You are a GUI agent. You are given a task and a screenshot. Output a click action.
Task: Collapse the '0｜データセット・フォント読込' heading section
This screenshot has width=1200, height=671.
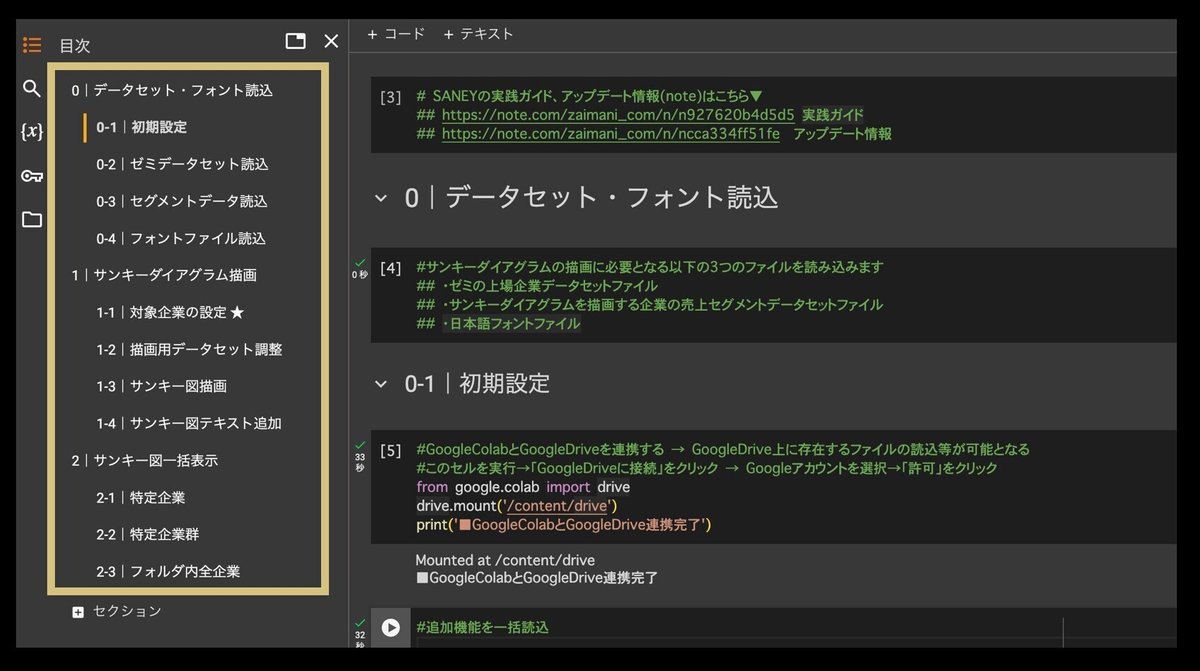click(x=380, y=198)
